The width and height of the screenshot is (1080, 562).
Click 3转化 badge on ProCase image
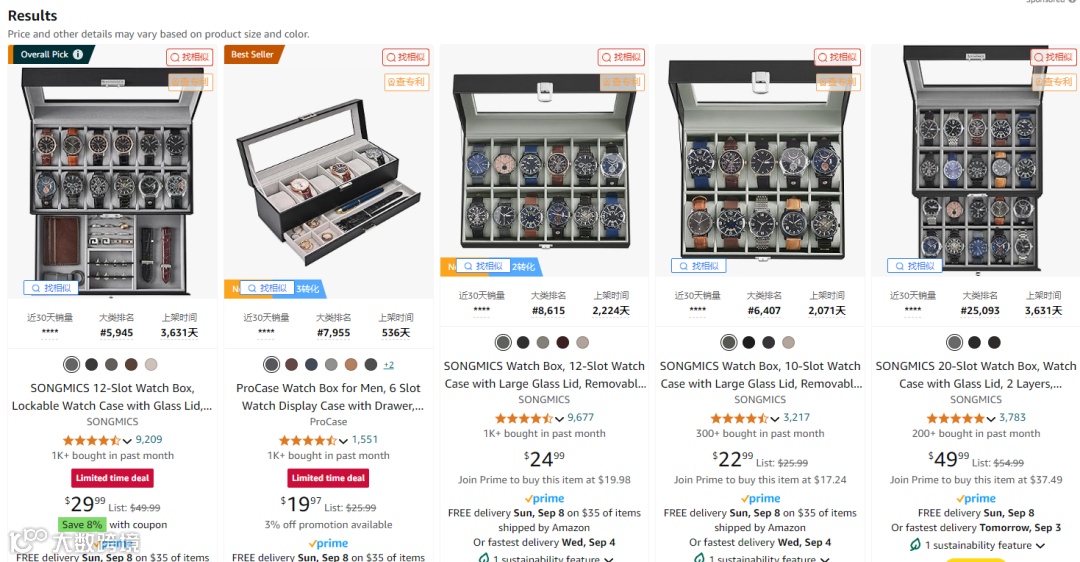308,289
